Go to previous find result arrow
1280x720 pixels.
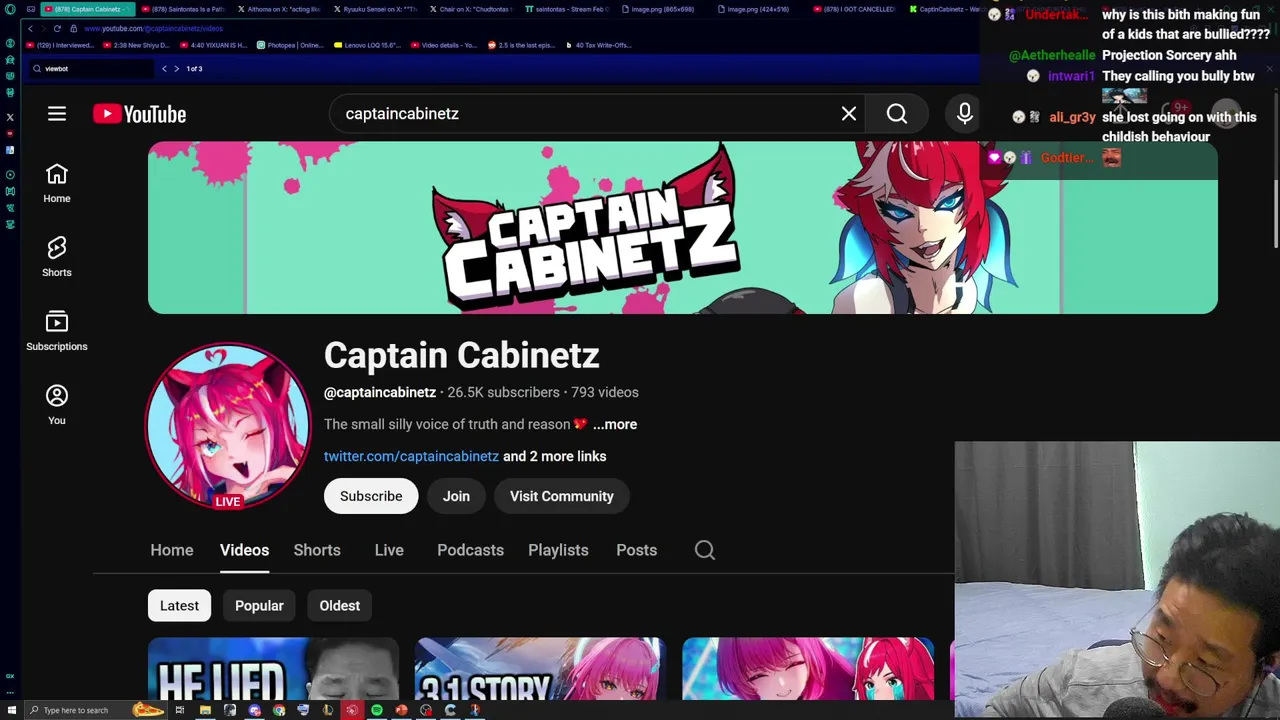pos(164,69)
